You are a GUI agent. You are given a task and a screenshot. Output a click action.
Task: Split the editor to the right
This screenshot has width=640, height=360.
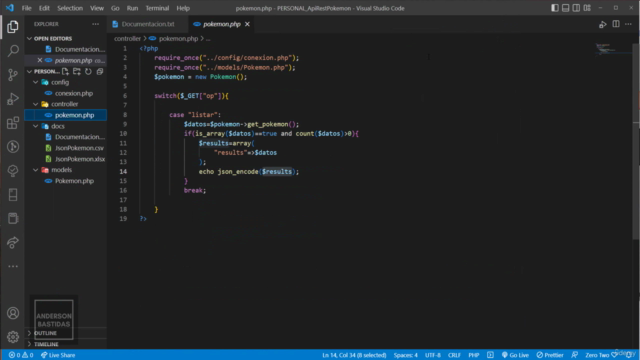pyautogui.click(x=616, y=24)
